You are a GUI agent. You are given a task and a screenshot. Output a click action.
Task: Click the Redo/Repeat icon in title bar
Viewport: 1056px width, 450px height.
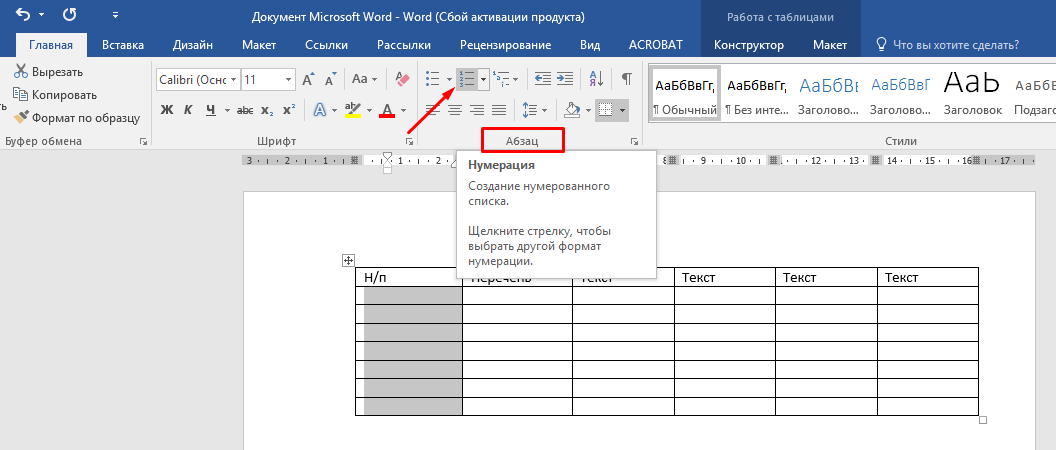point(69,13)
